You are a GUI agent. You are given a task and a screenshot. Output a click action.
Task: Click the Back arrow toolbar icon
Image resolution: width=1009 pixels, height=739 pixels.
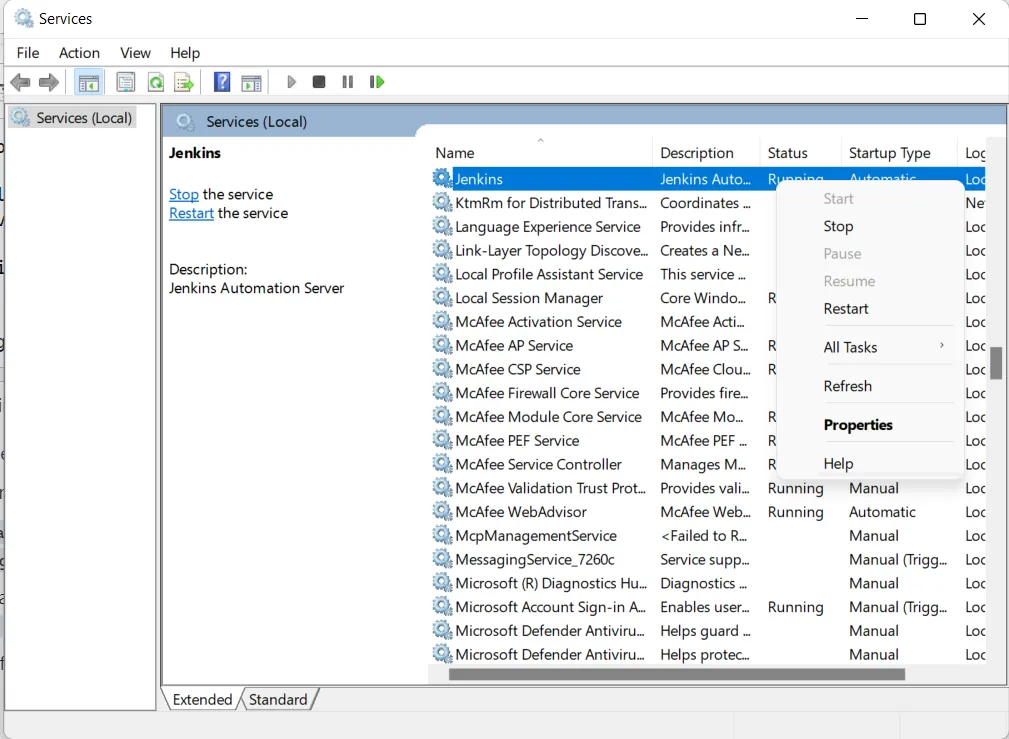[20, 82]
